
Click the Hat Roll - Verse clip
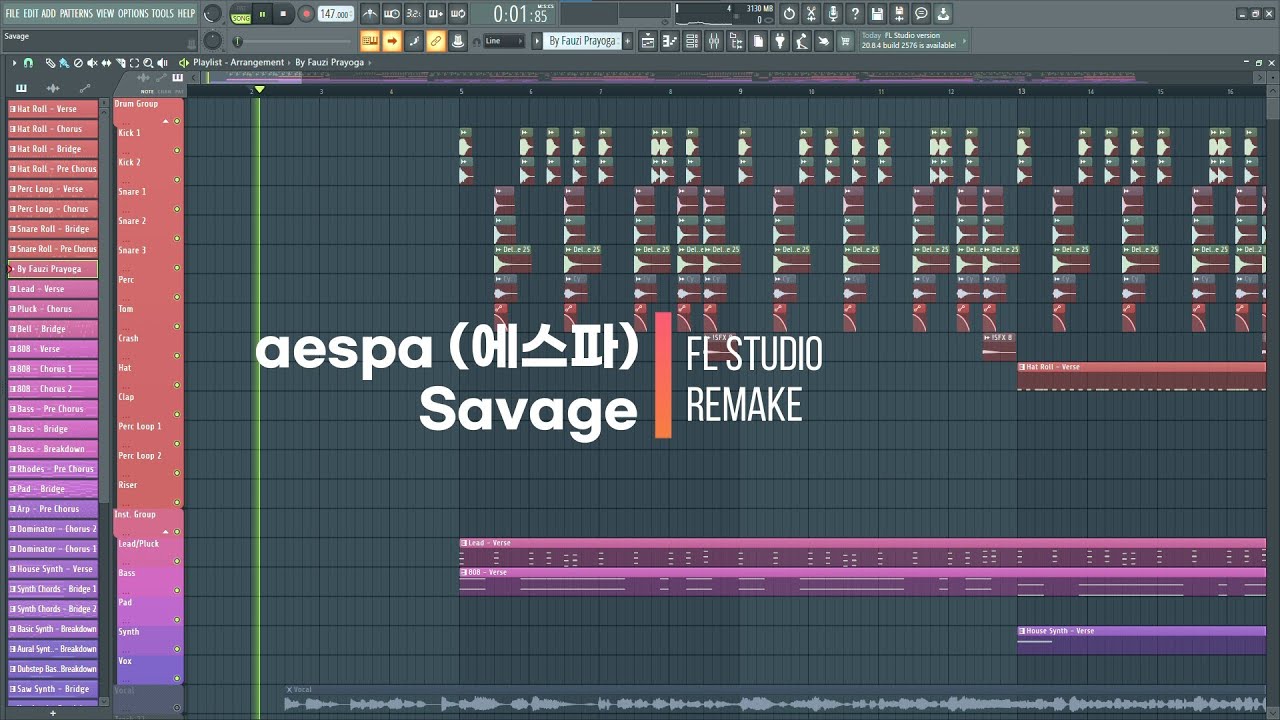[x=1142, y=376]
